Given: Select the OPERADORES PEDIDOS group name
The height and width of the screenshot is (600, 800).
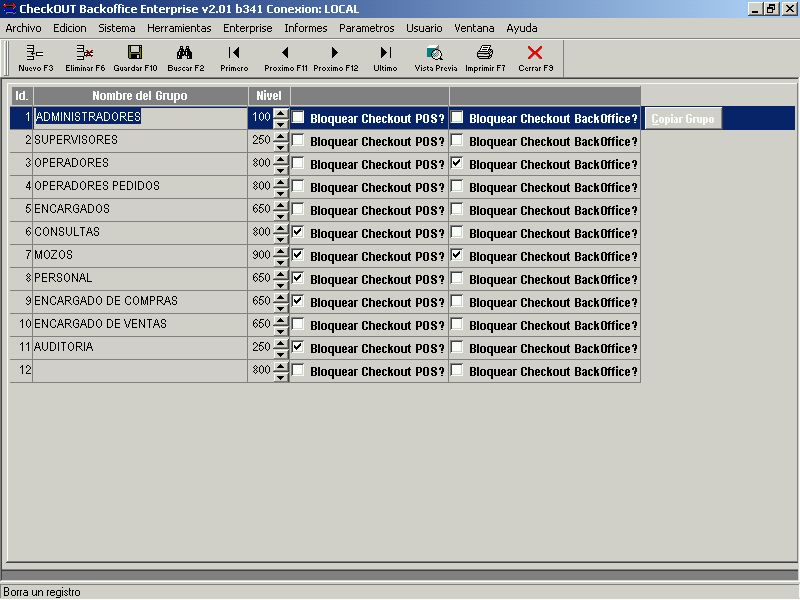Looking at the screenshot, I should pyautogui.click(x=140, y=186).
